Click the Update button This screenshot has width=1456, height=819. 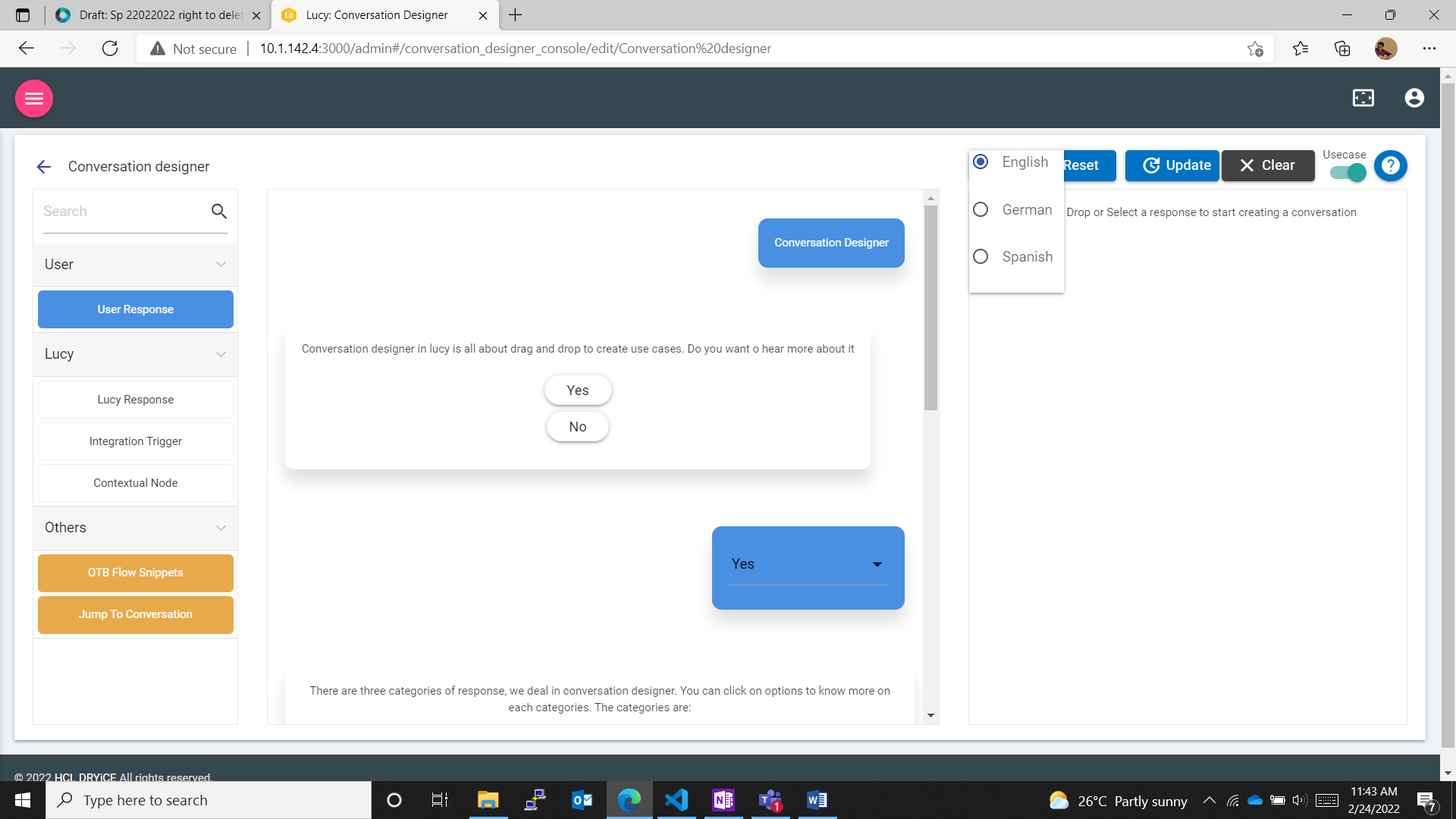(x=1172, y=165)
